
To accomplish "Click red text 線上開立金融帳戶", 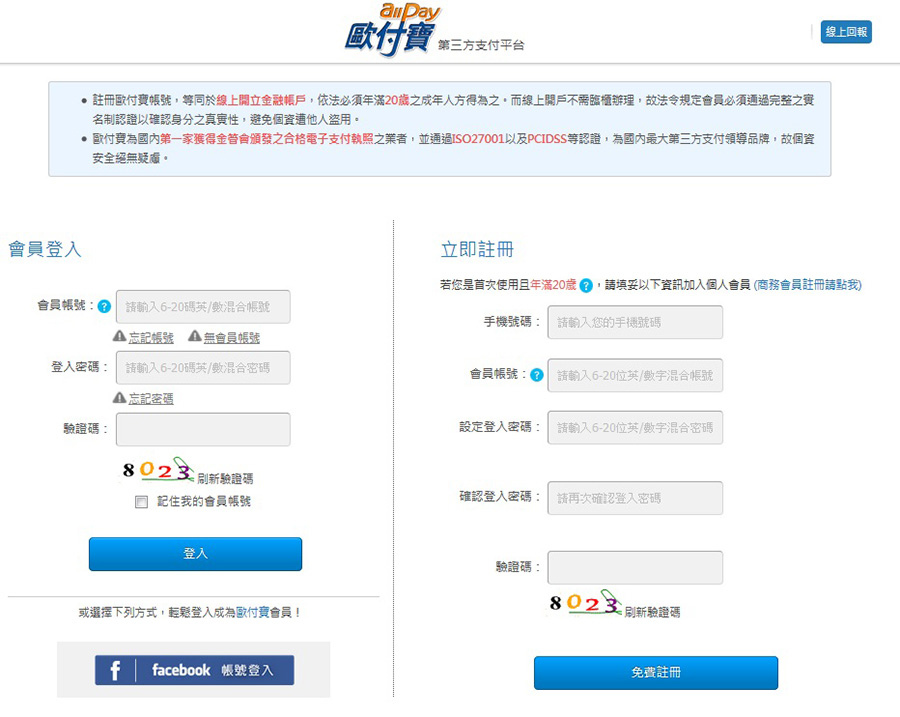I will (261, 100).
